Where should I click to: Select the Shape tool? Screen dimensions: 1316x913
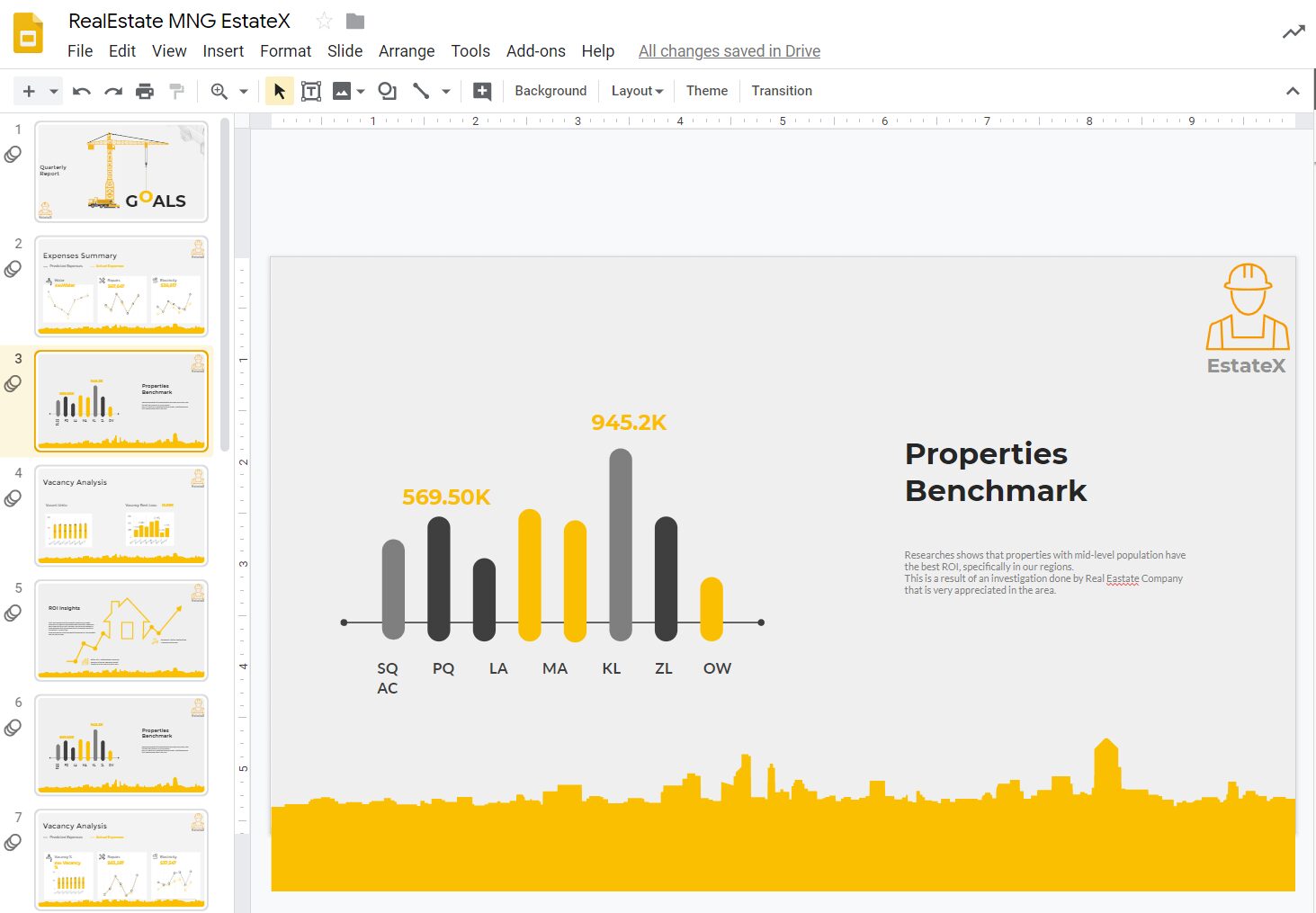click(x=387, y=90)
